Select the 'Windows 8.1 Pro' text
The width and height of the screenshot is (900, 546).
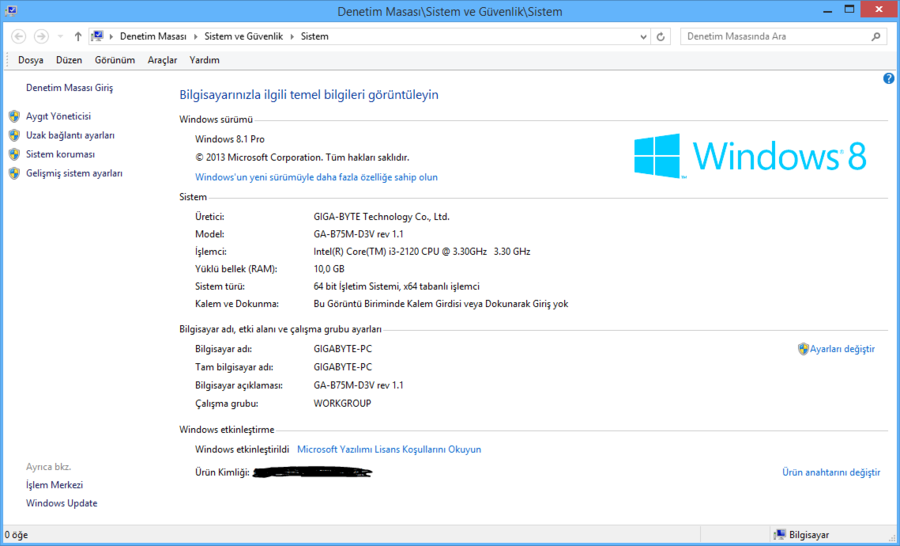point(230,140)
